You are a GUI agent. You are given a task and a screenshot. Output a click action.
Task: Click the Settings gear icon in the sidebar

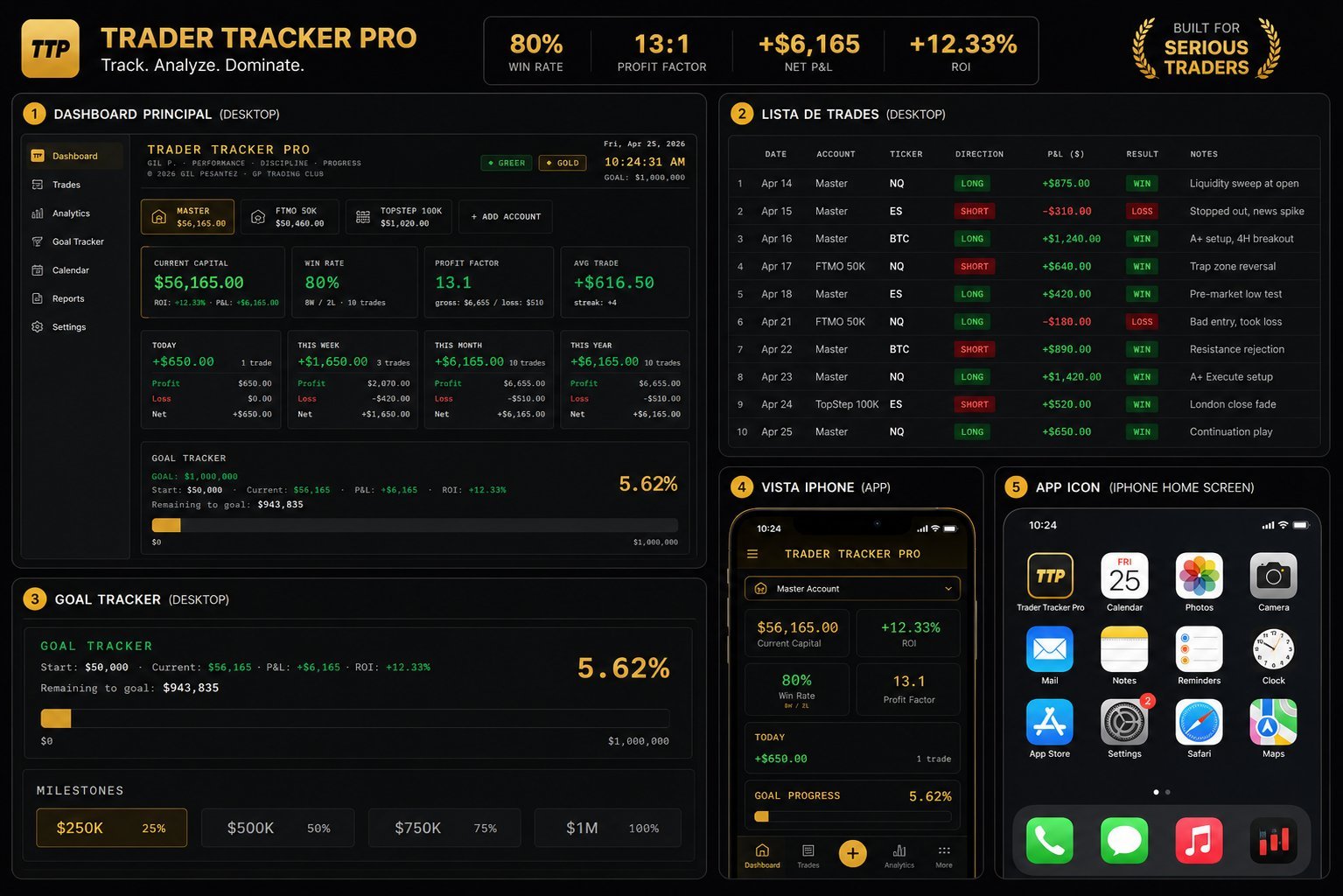38,327
